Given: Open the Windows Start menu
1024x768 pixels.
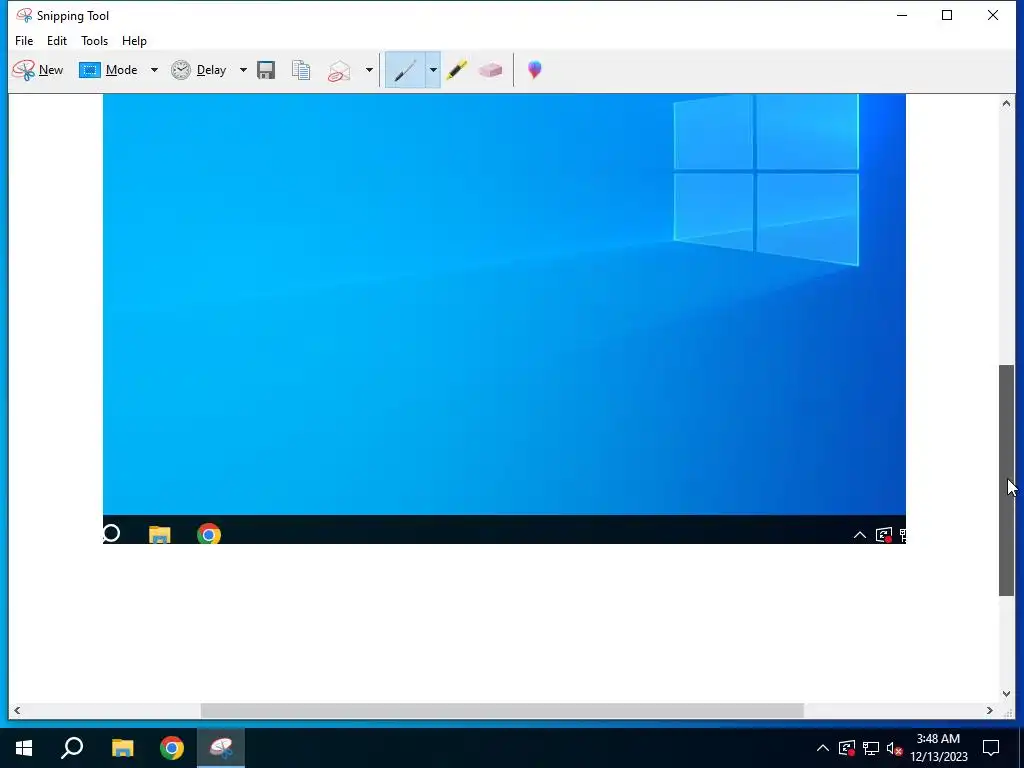Looking at the screenshot, I should pos(24,748).
